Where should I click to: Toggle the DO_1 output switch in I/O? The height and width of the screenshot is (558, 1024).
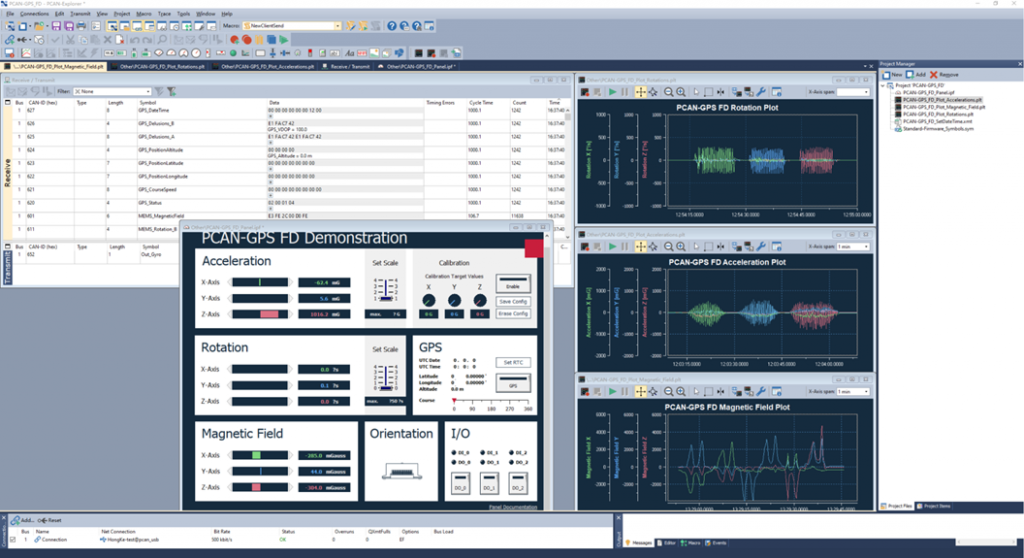[489, 484]
